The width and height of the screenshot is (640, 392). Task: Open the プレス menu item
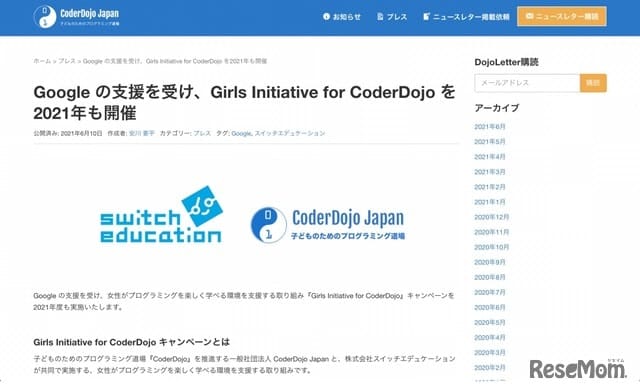tap(397, 17)
